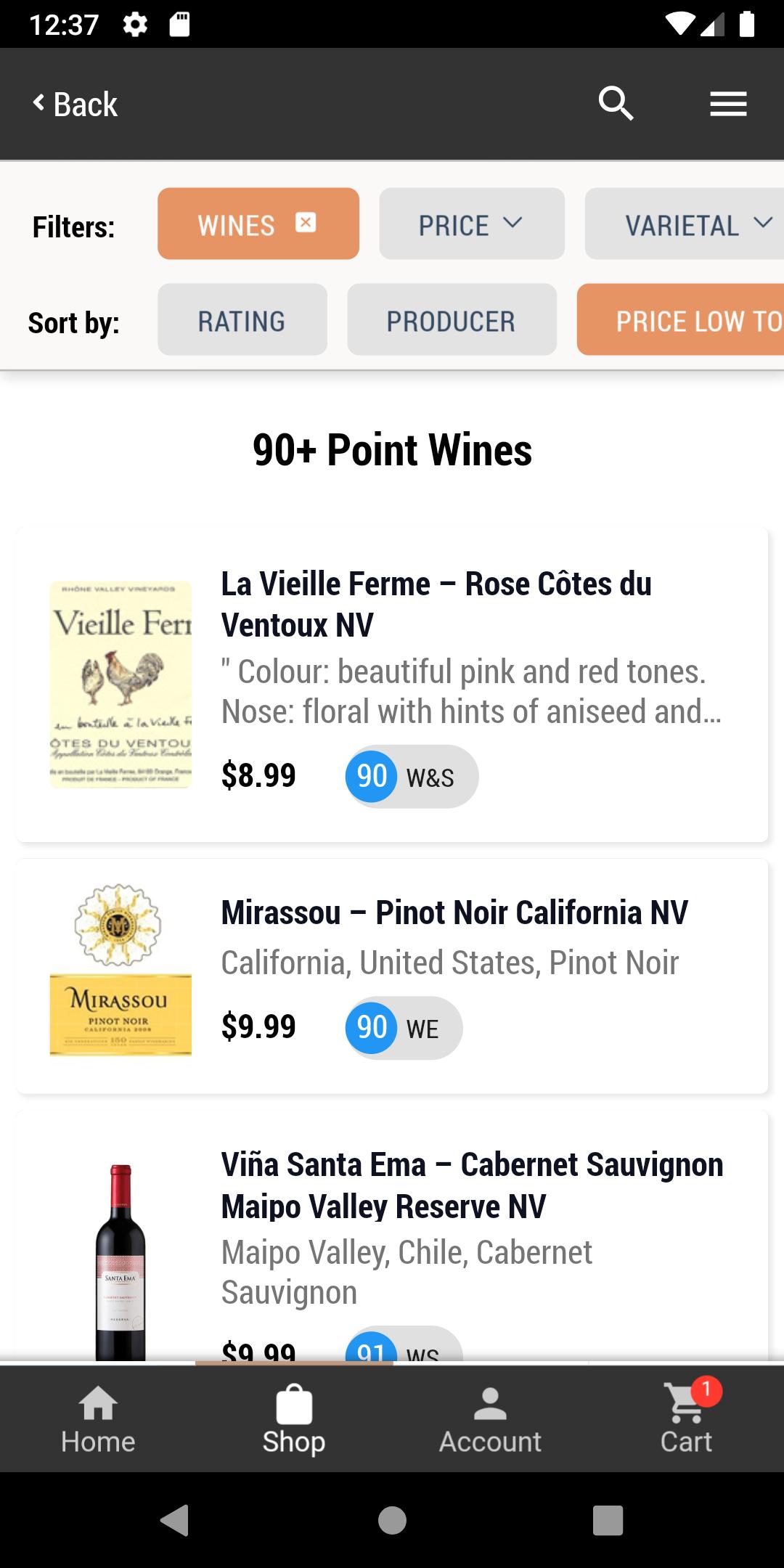Tap Android home circle button
The width and height of the screenshot is (784, 1568).
click(392, 1520)
